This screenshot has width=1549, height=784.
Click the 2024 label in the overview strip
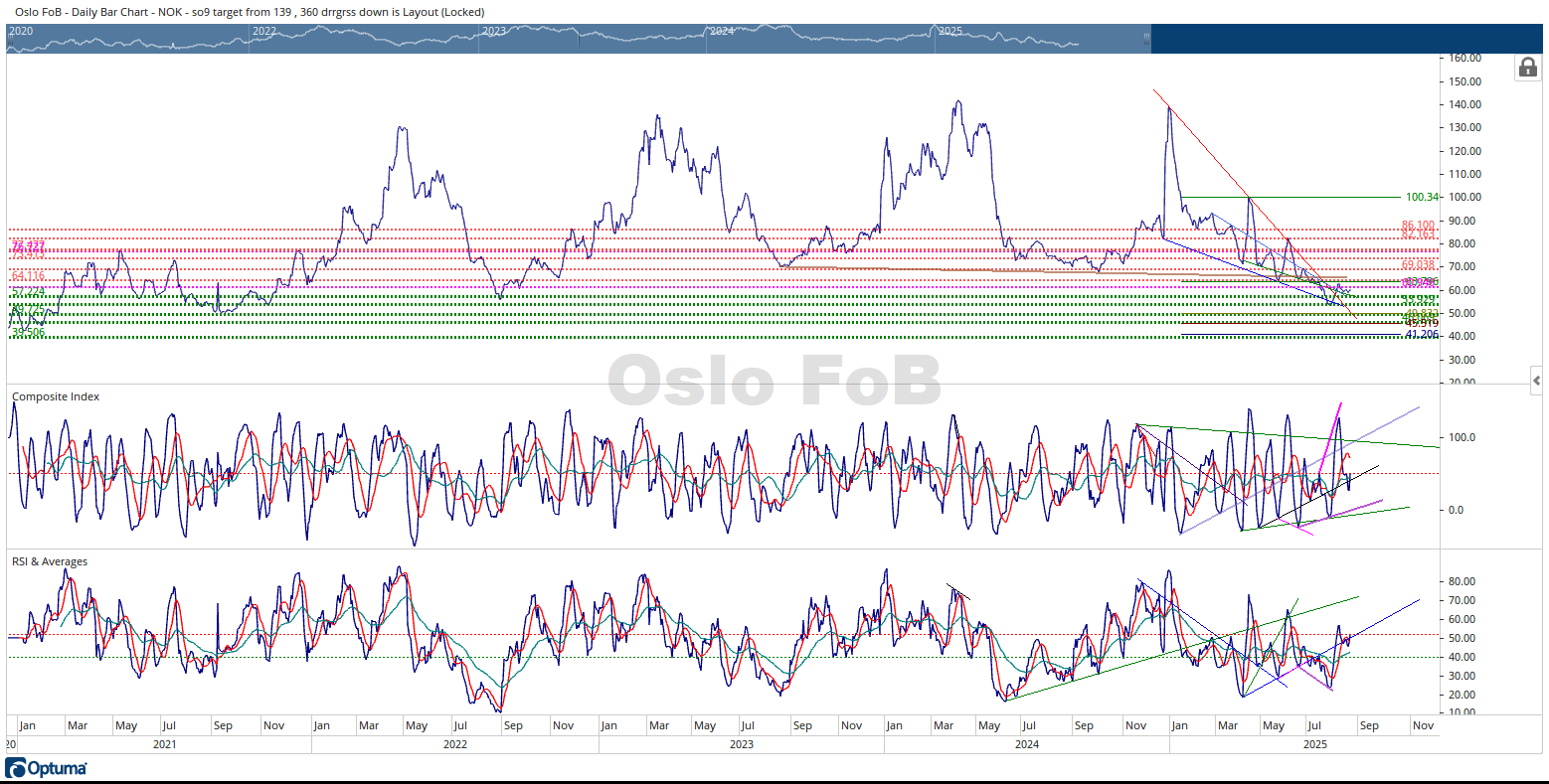click(722, 31)
